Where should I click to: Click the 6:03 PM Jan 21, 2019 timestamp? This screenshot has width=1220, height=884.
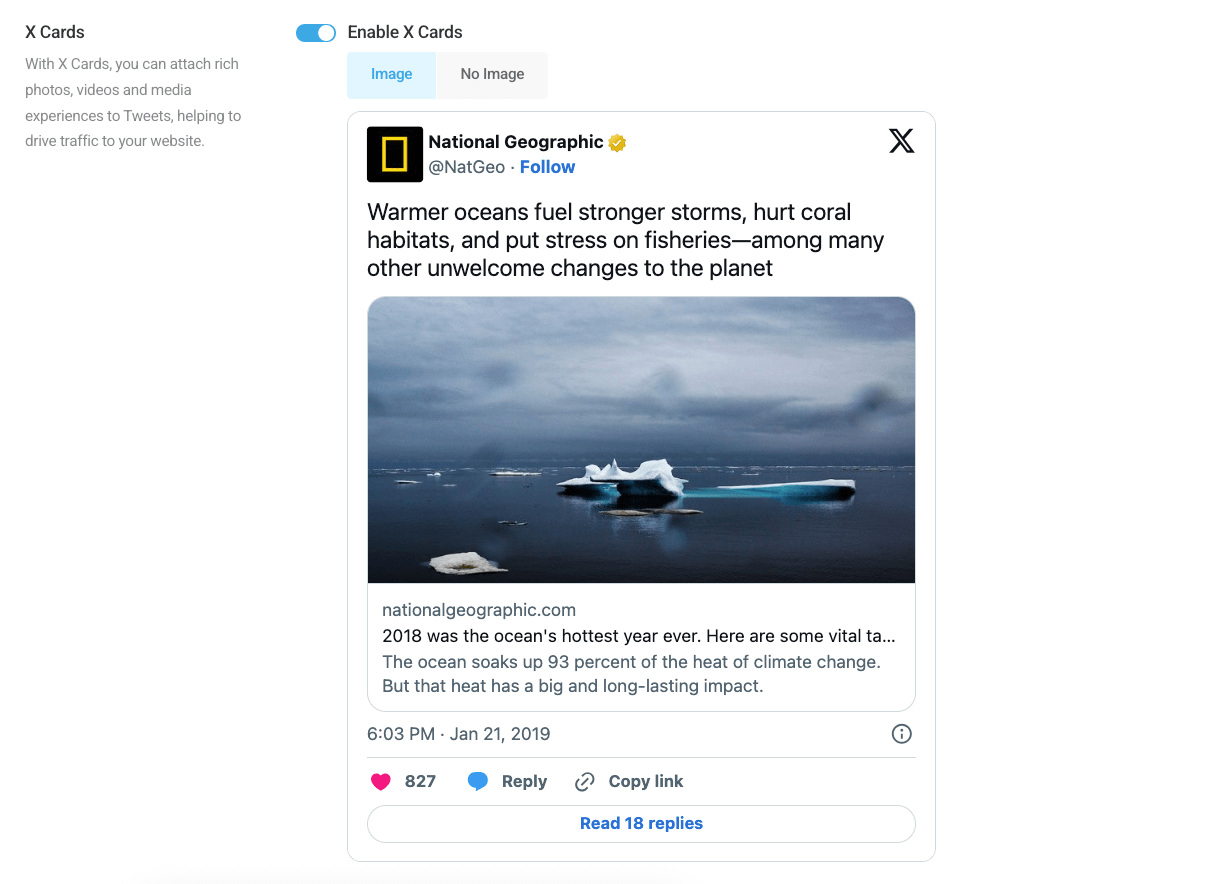[459, 734]
